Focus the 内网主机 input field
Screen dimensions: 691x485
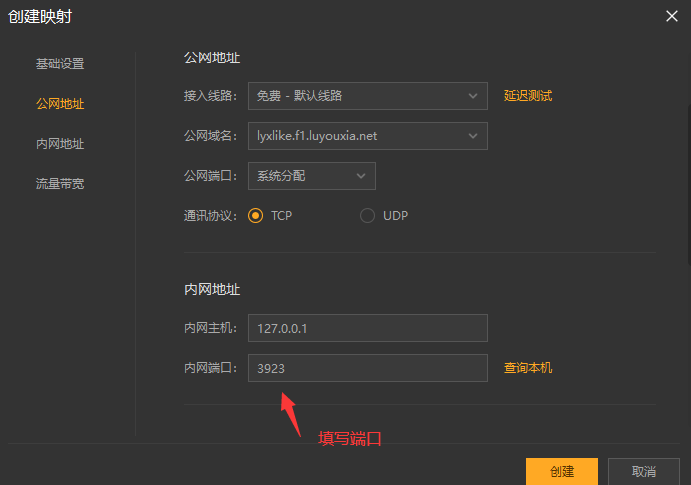(x=368, y=328)
